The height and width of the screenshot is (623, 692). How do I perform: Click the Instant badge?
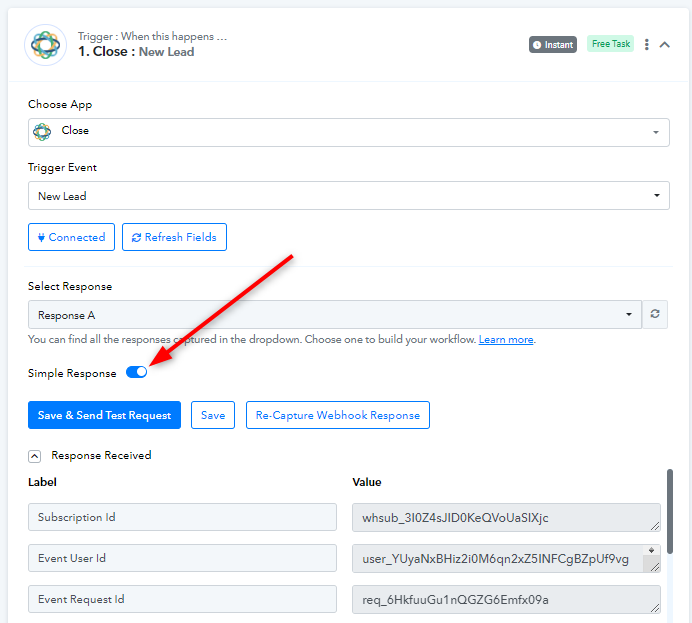(x=553, y=45)
